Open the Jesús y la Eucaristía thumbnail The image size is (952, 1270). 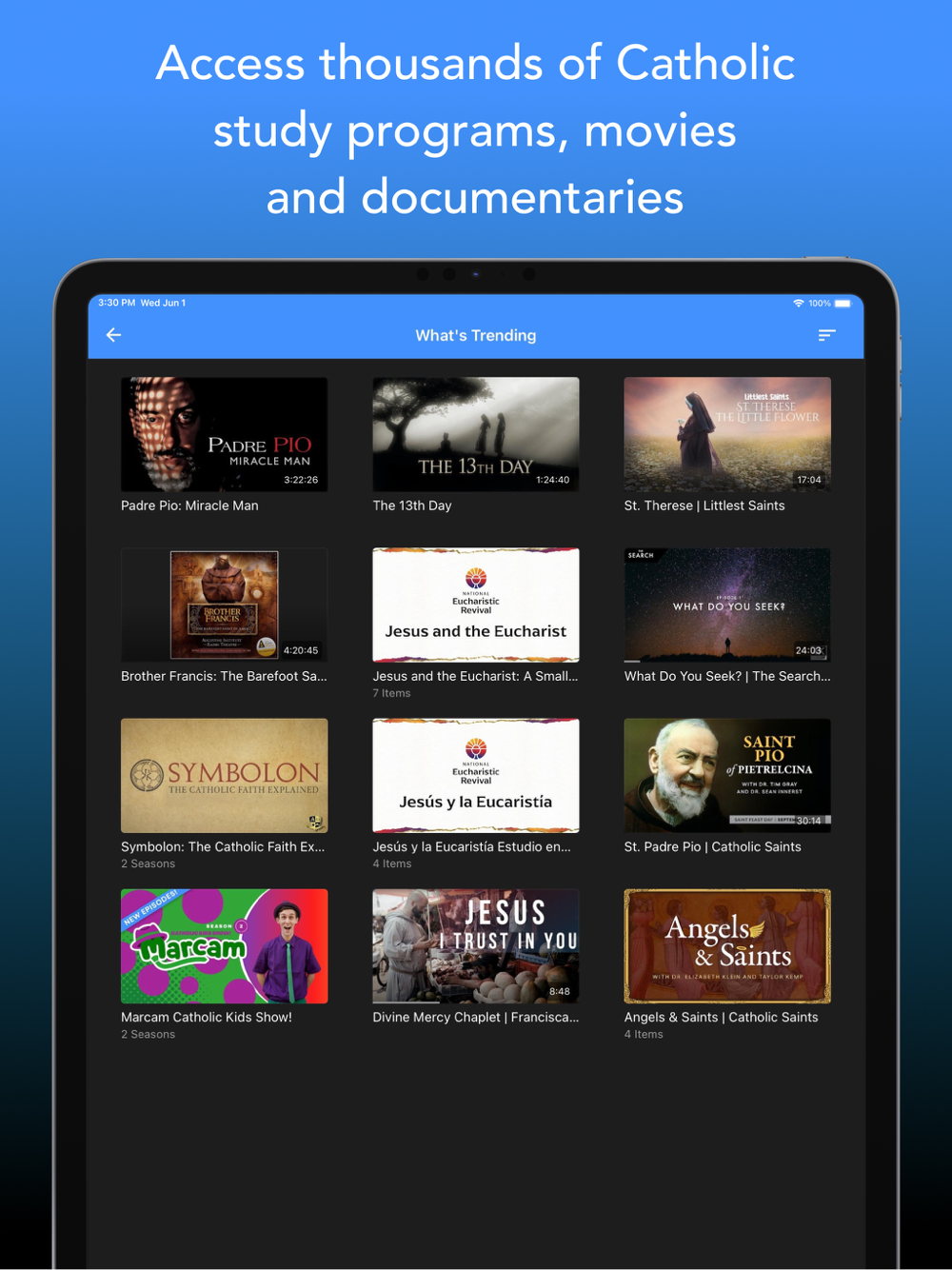point(475,775)
